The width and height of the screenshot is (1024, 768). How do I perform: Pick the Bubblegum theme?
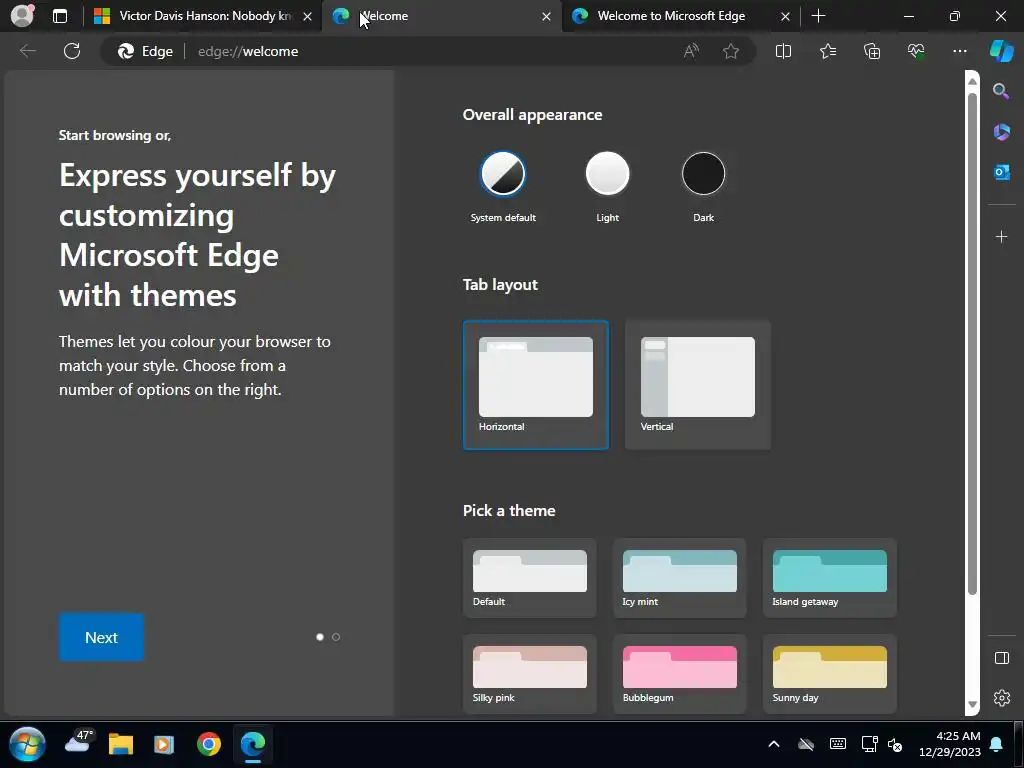[679, 674]
